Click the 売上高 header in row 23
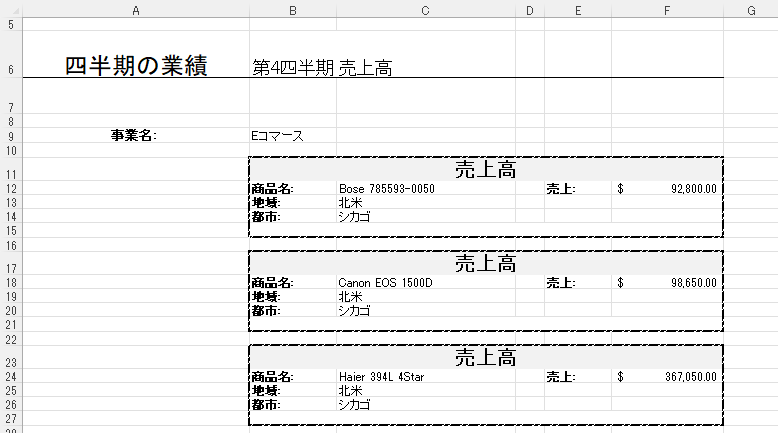 (486, 357)
